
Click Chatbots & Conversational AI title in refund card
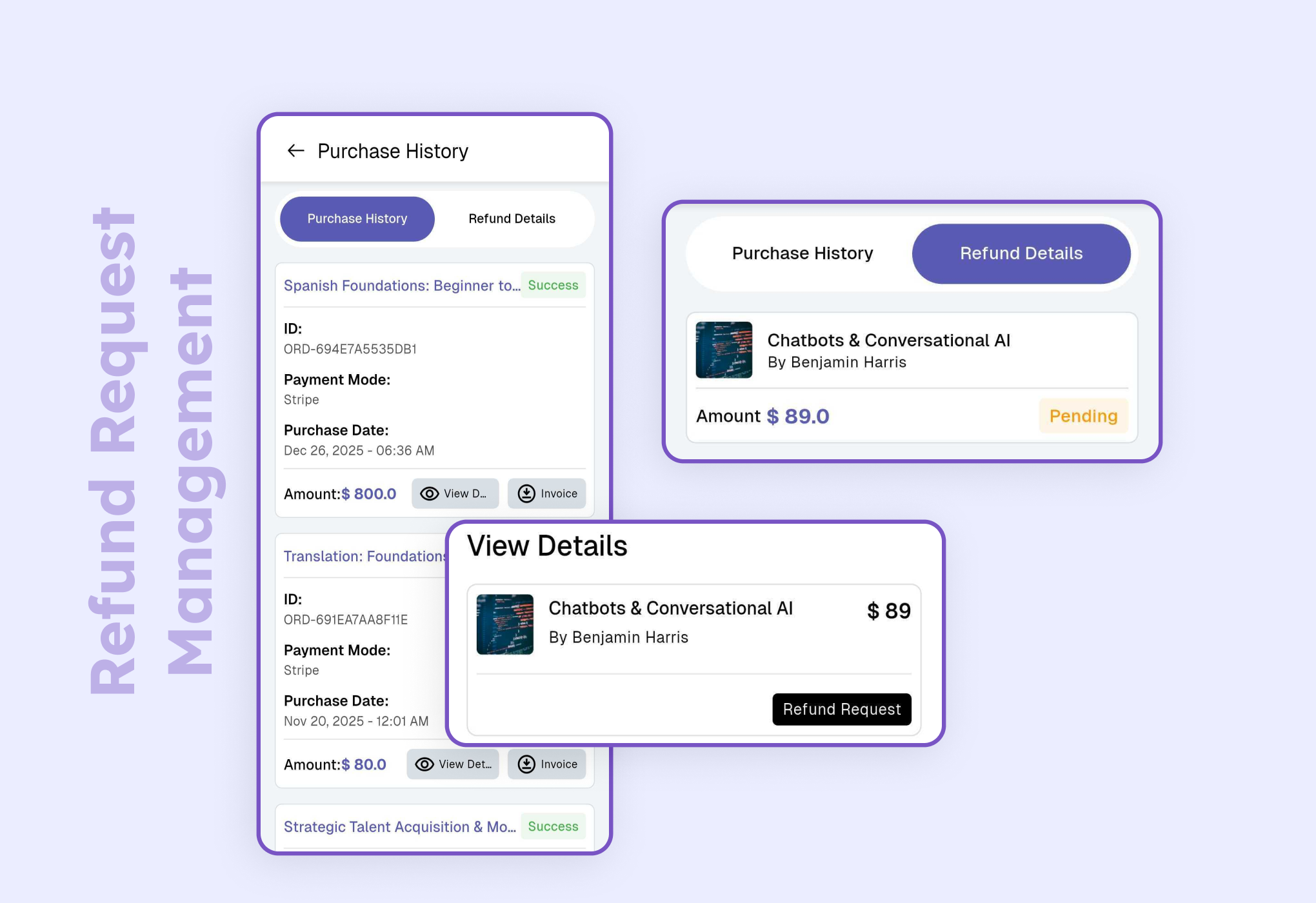click(889, 340)
